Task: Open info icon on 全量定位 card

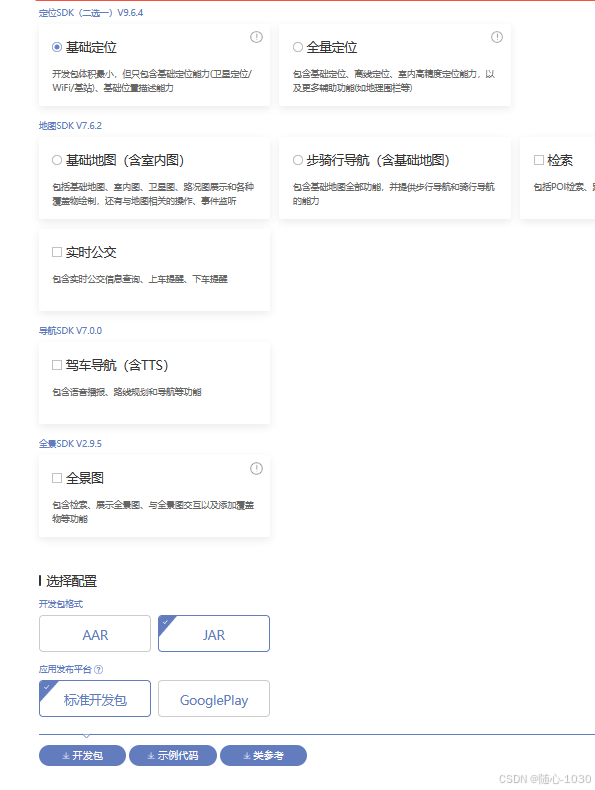Action: pos(497,37)
